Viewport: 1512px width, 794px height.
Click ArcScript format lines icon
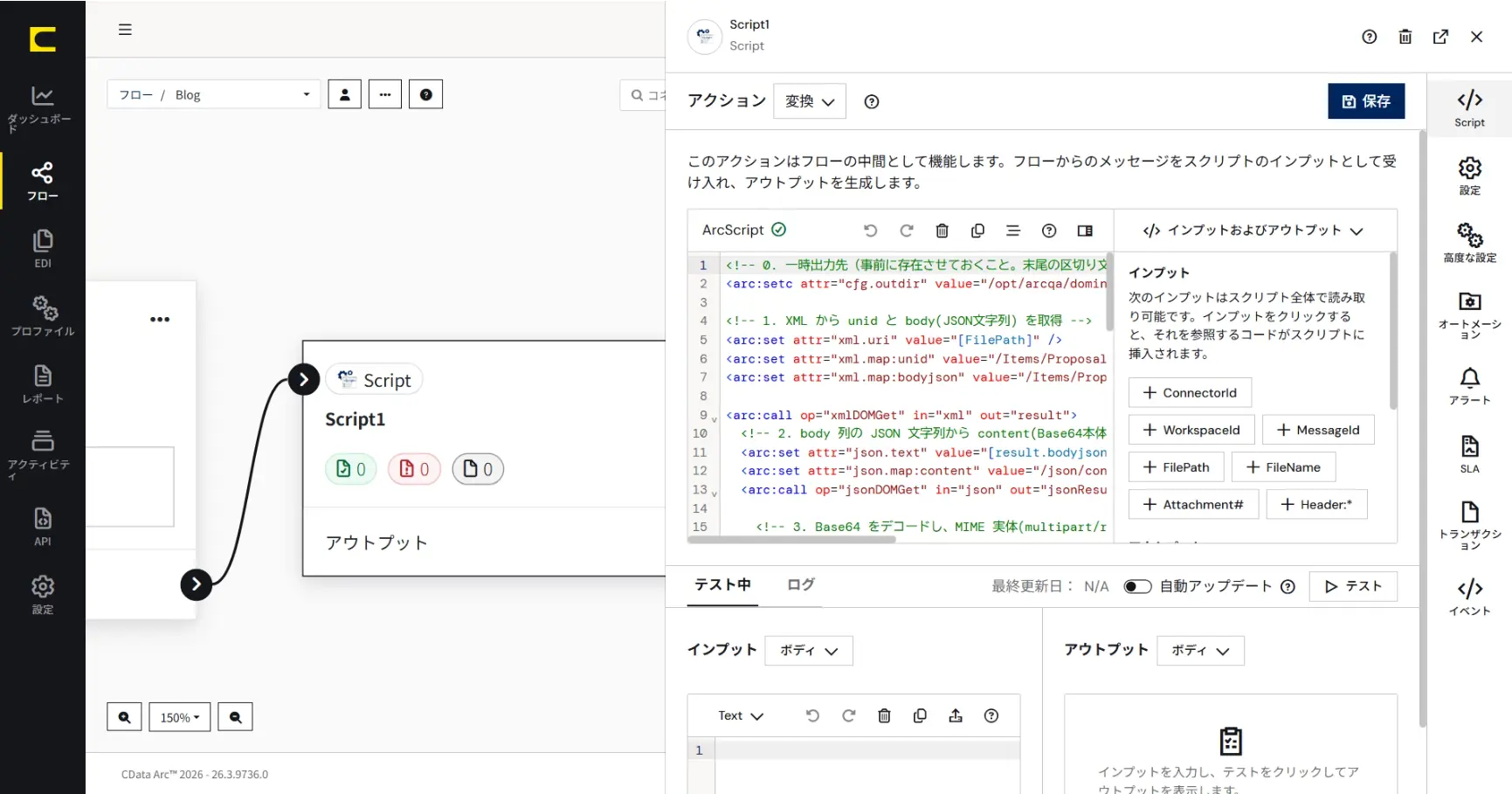coord(1013,231)
